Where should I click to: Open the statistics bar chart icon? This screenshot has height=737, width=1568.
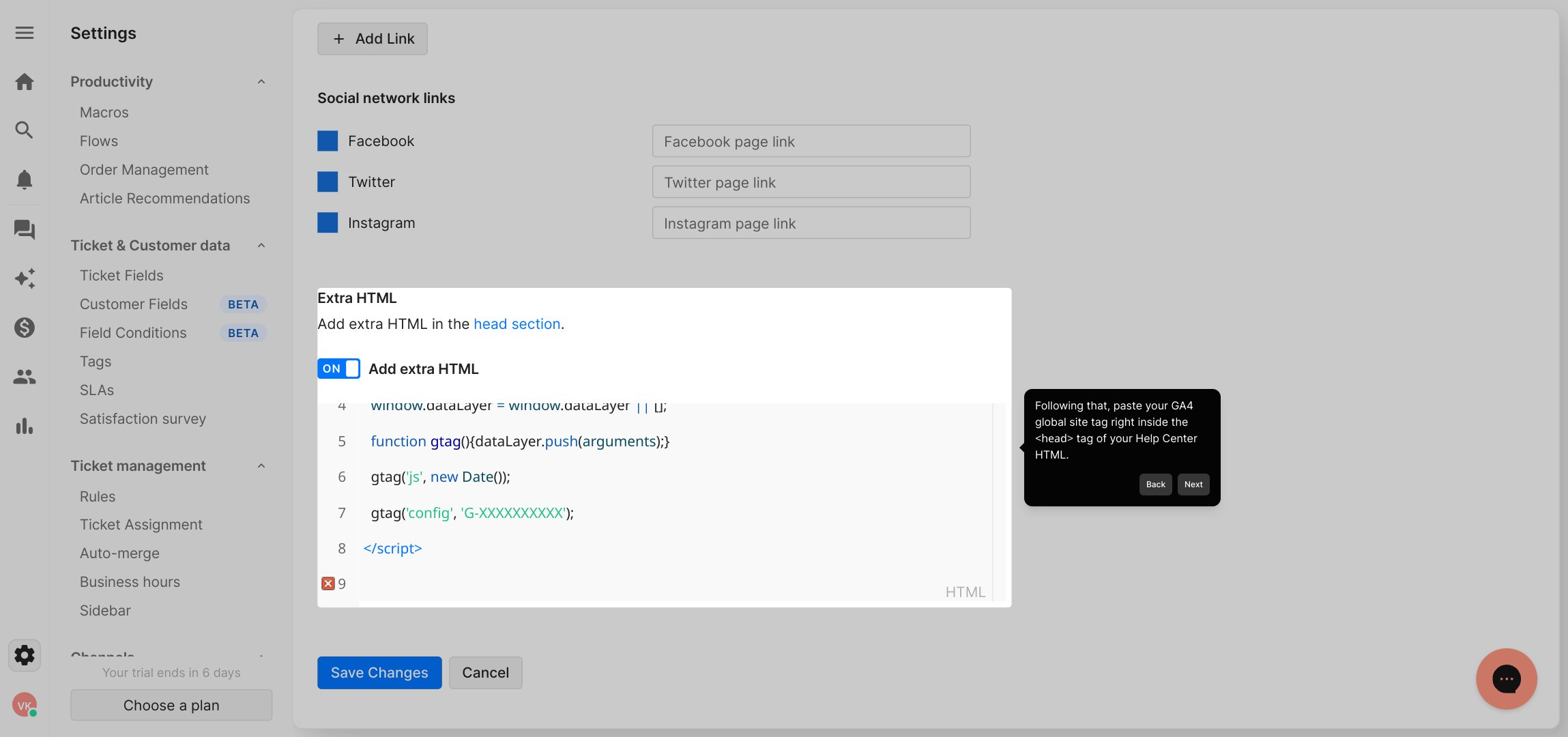pos(25,427)
